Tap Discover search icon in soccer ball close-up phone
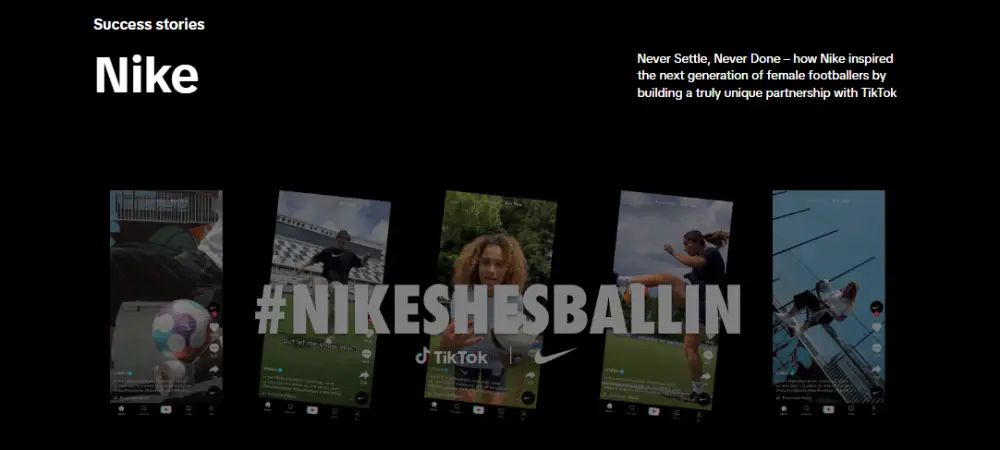This screenshot has width=1000, height=450. (143, 409)
